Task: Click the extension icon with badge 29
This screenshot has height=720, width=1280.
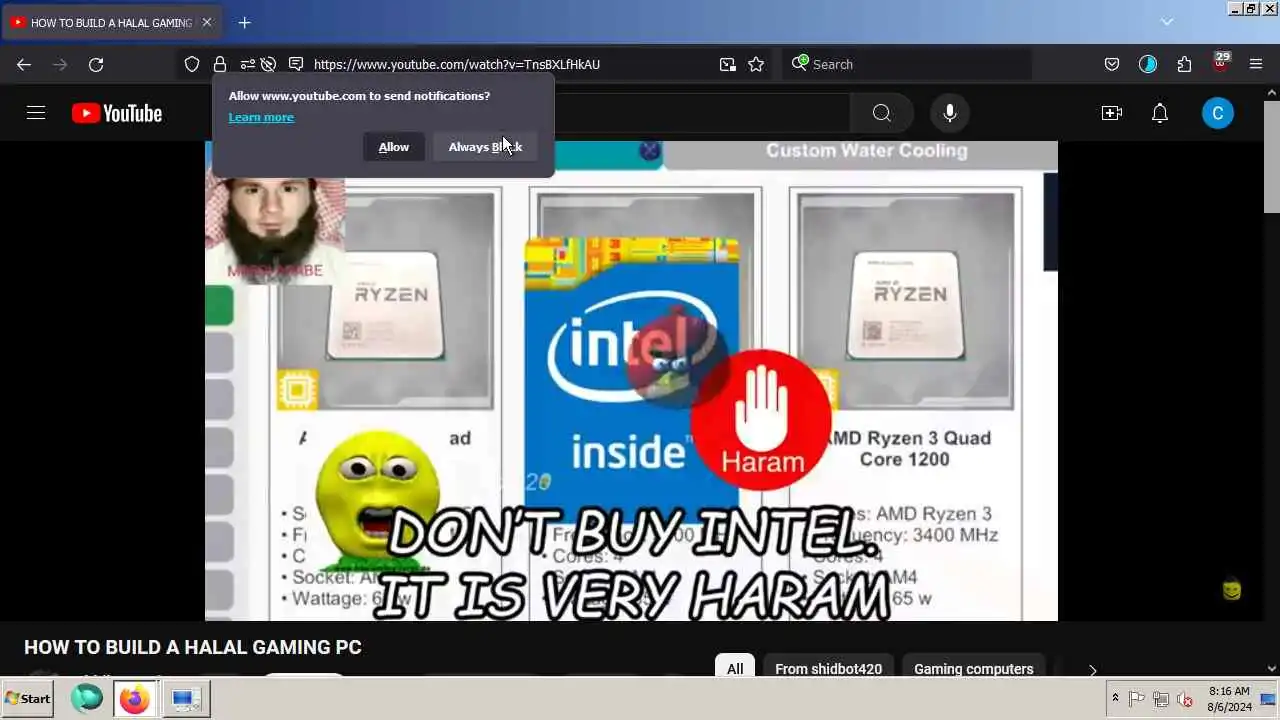Action: pyautogui.click(x=1220, y=62)
